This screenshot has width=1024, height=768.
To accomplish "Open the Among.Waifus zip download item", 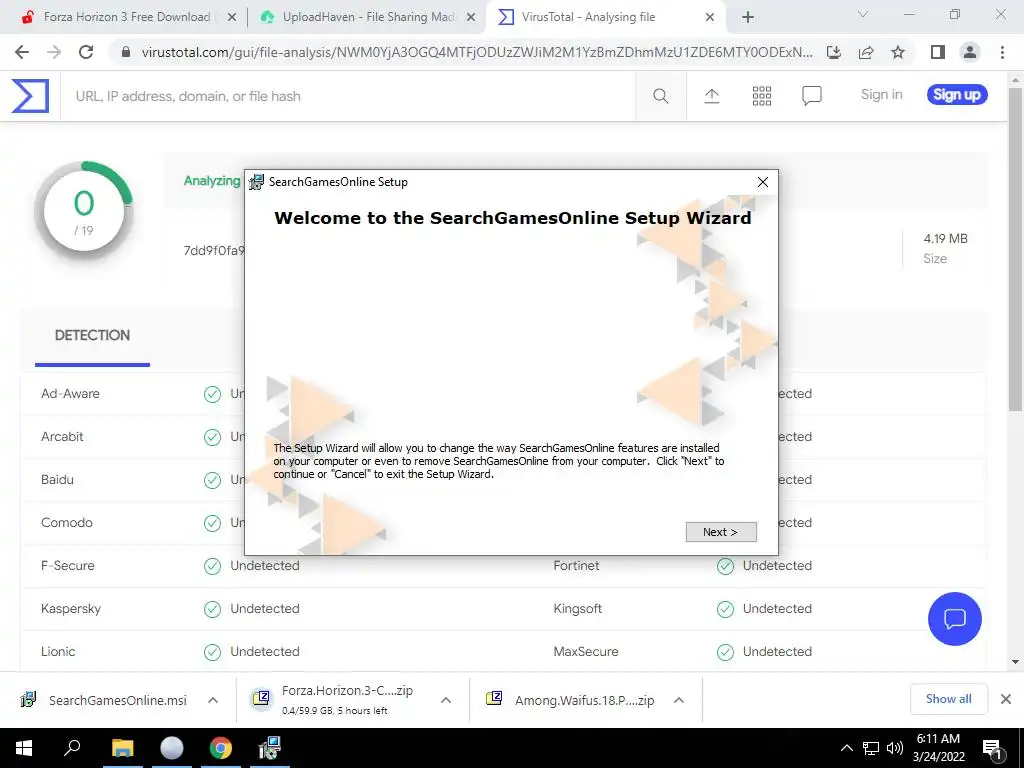I will [571, 700].
